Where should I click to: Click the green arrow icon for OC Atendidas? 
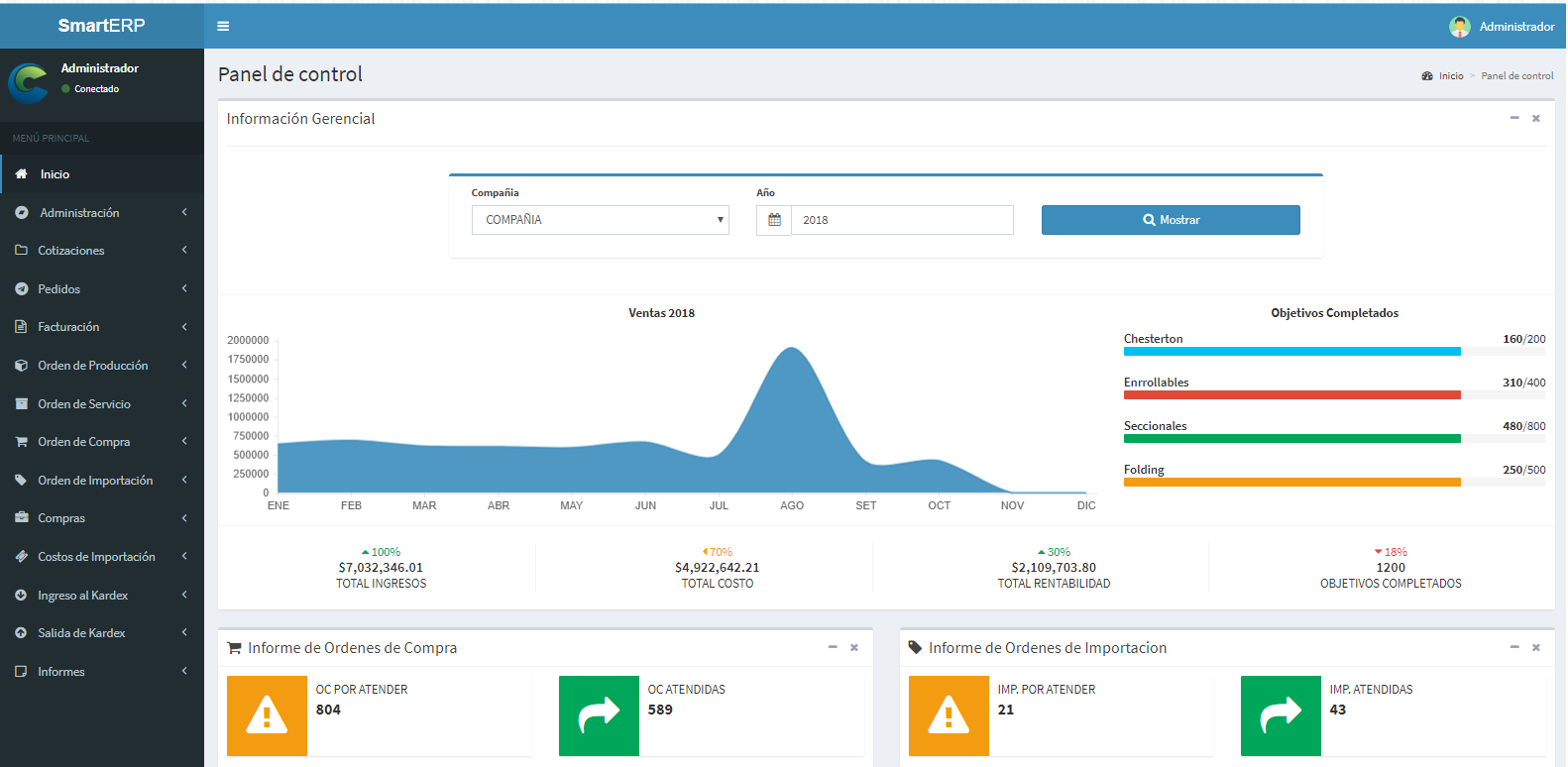599,715
